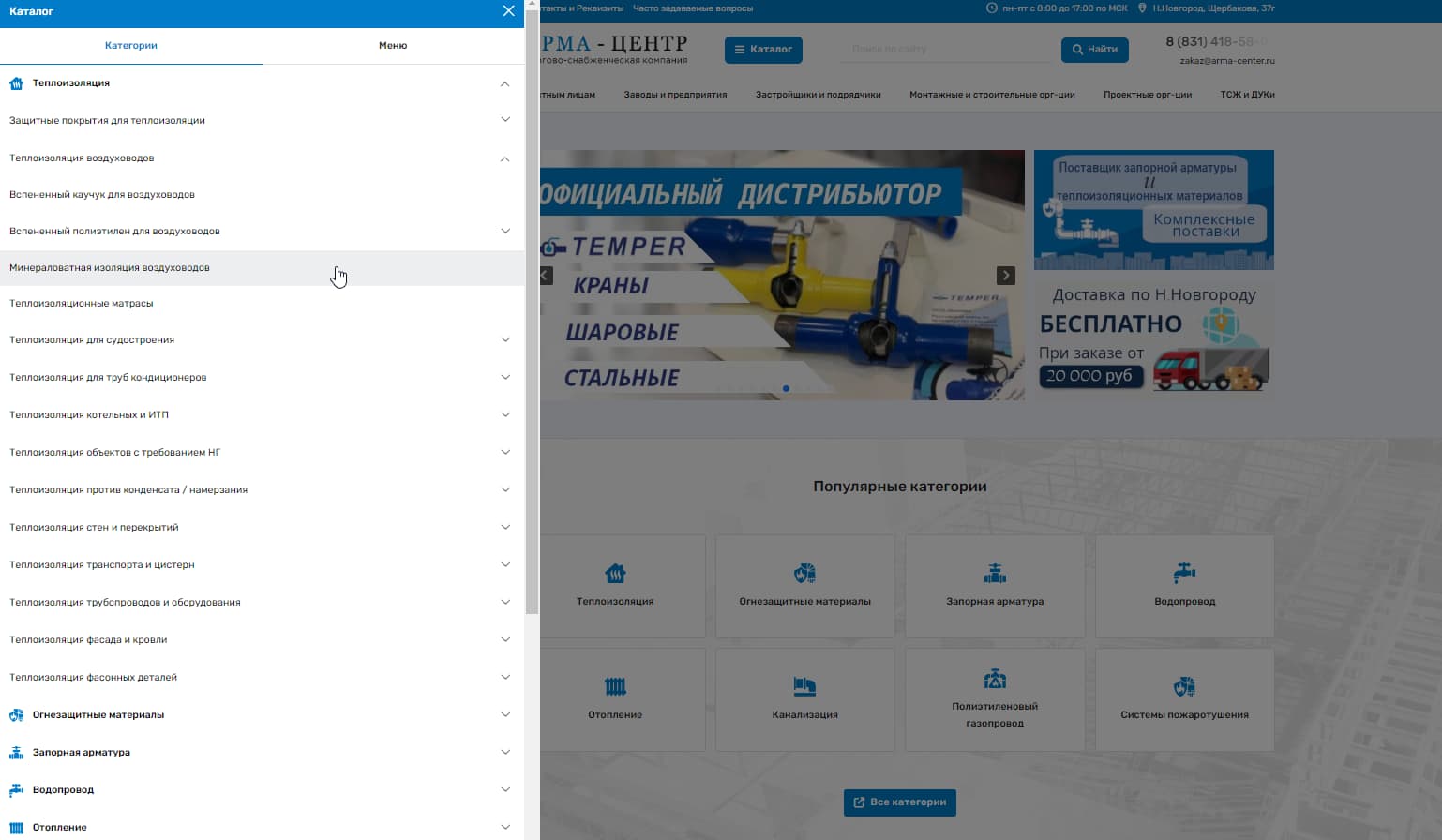The width and height of the screenshot is (1442, 840).
Task: Click the site search input field
Action: tap(945, 50)
